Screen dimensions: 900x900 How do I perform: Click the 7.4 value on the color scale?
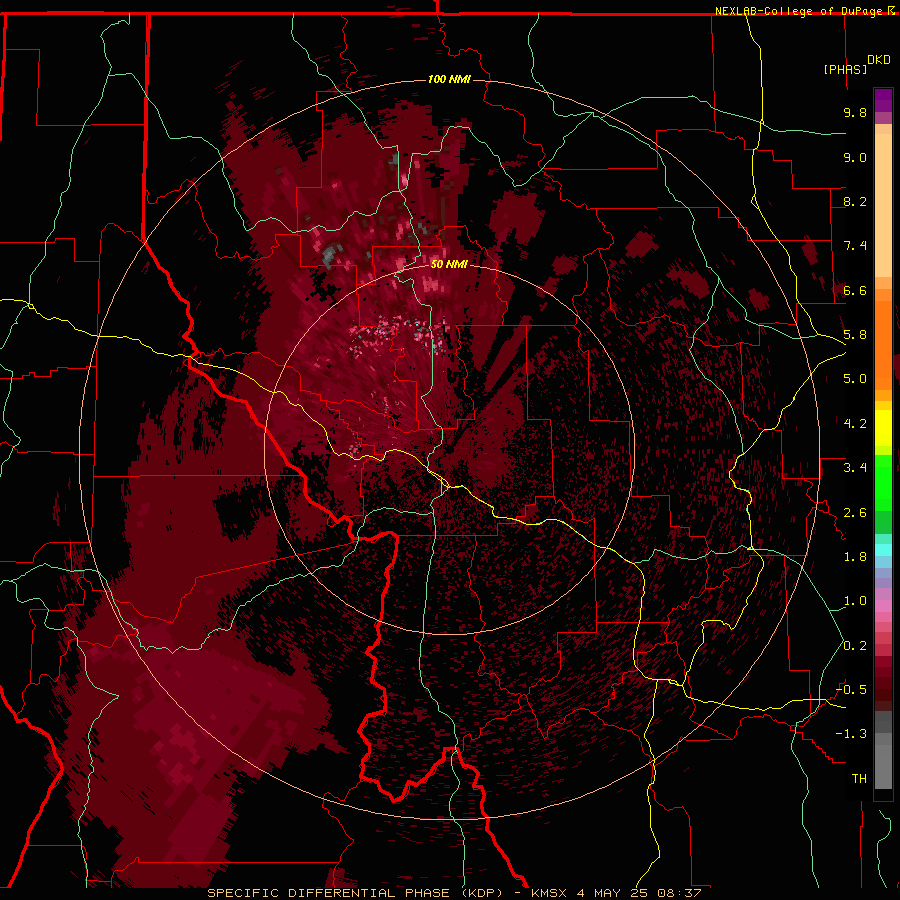tap(855, 246)
